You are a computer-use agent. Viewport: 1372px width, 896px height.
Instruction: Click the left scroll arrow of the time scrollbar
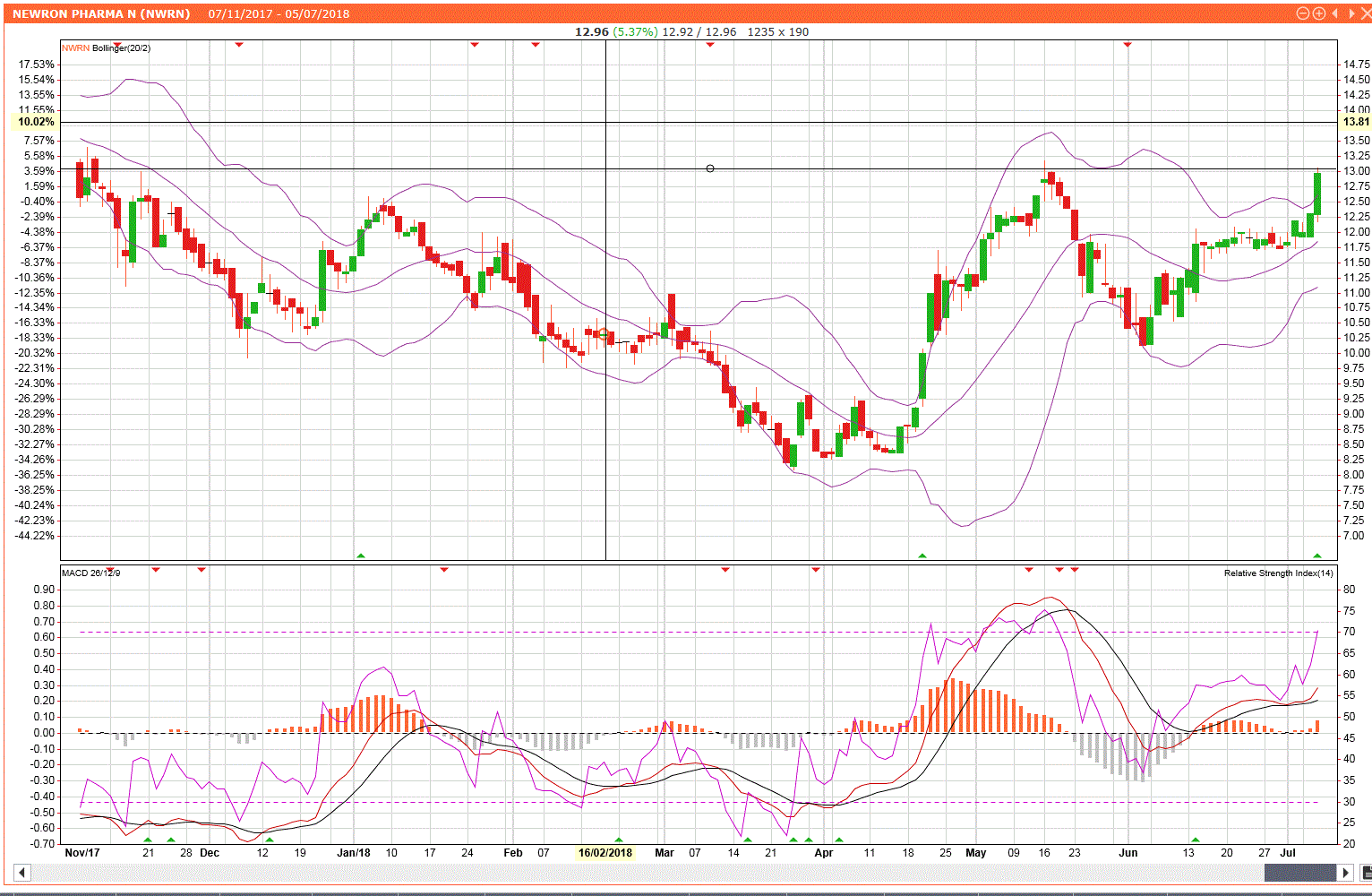click(x=22, y=872)
